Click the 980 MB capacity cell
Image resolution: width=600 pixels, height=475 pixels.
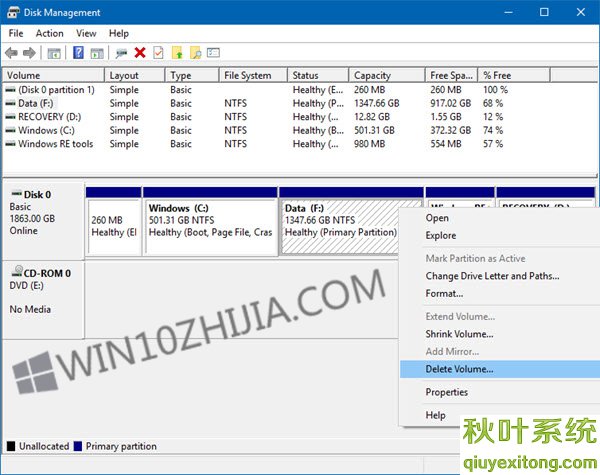(369, 144)
